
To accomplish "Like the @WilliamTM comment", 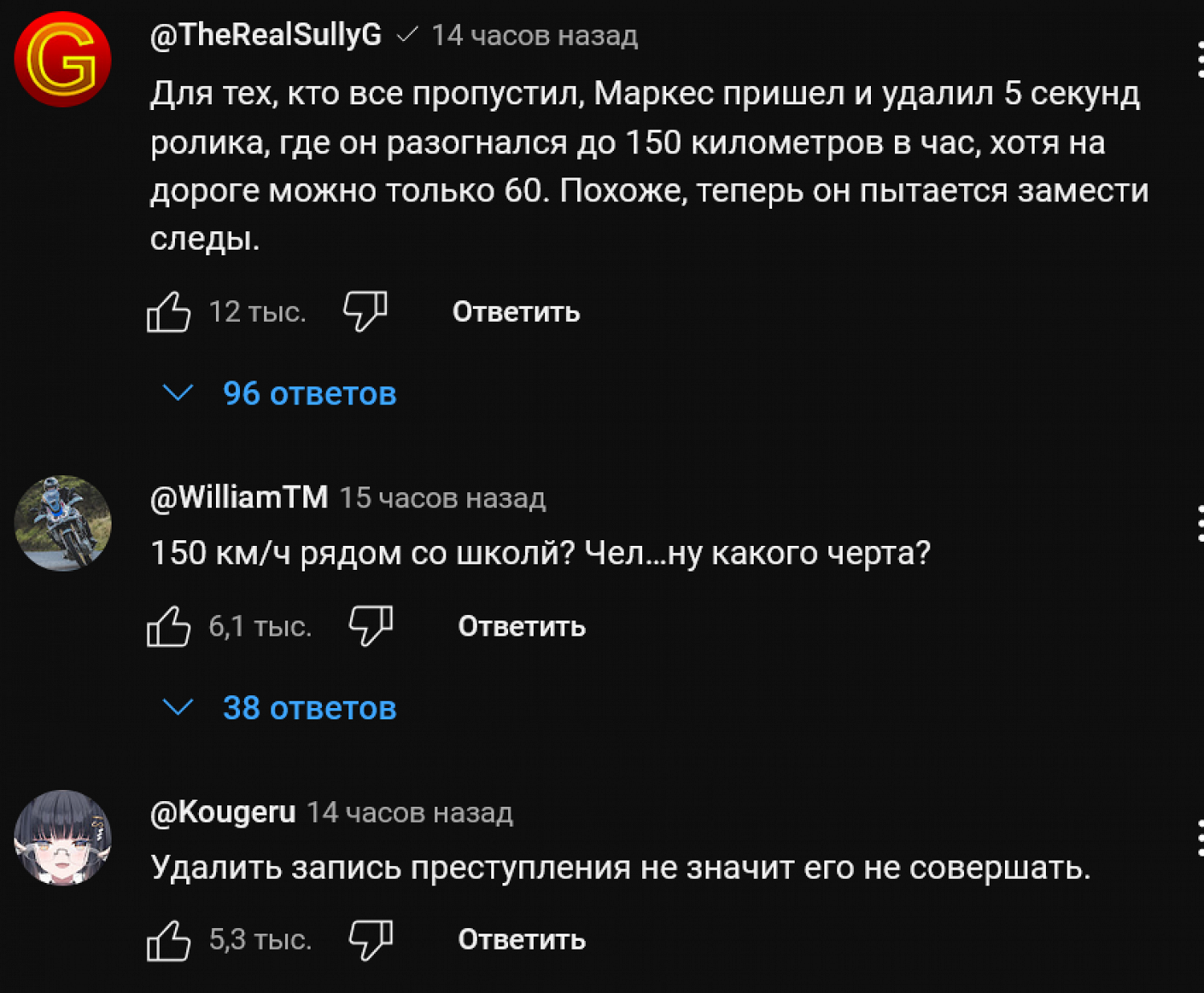I will 169,626.
